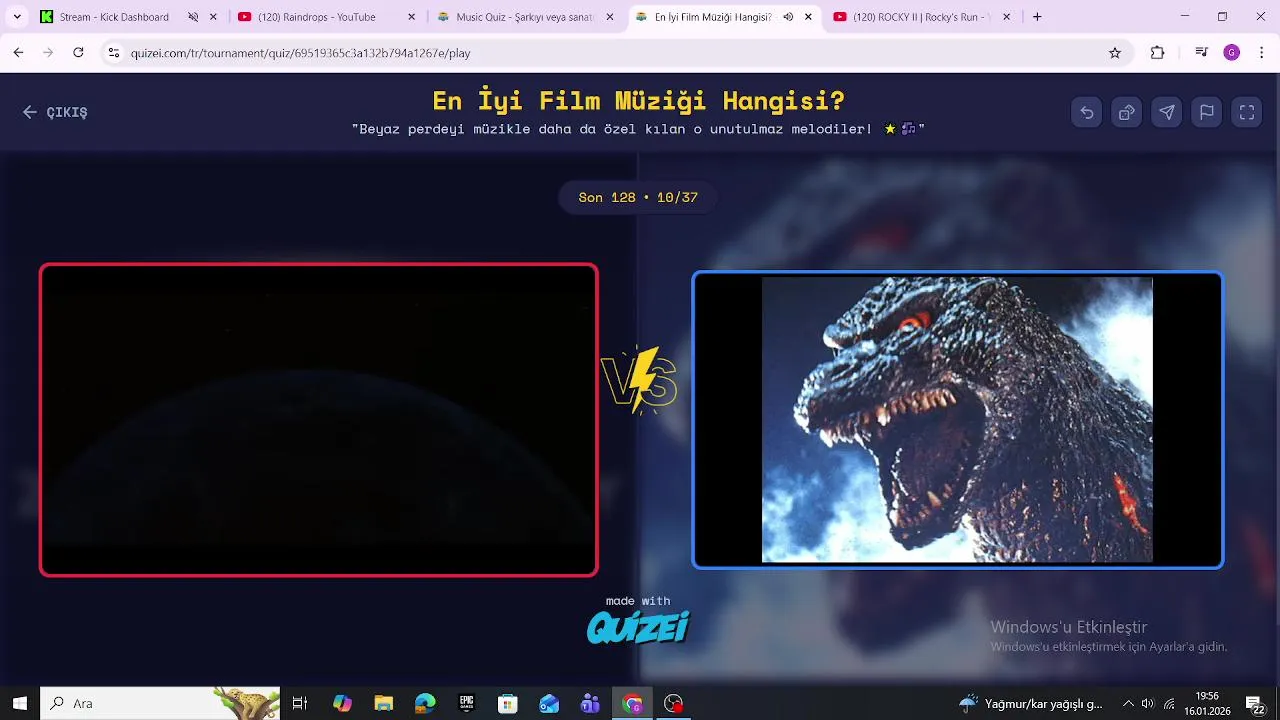Expand the tab search dropdown
The image size is (1280, 720).
[17, 17]
